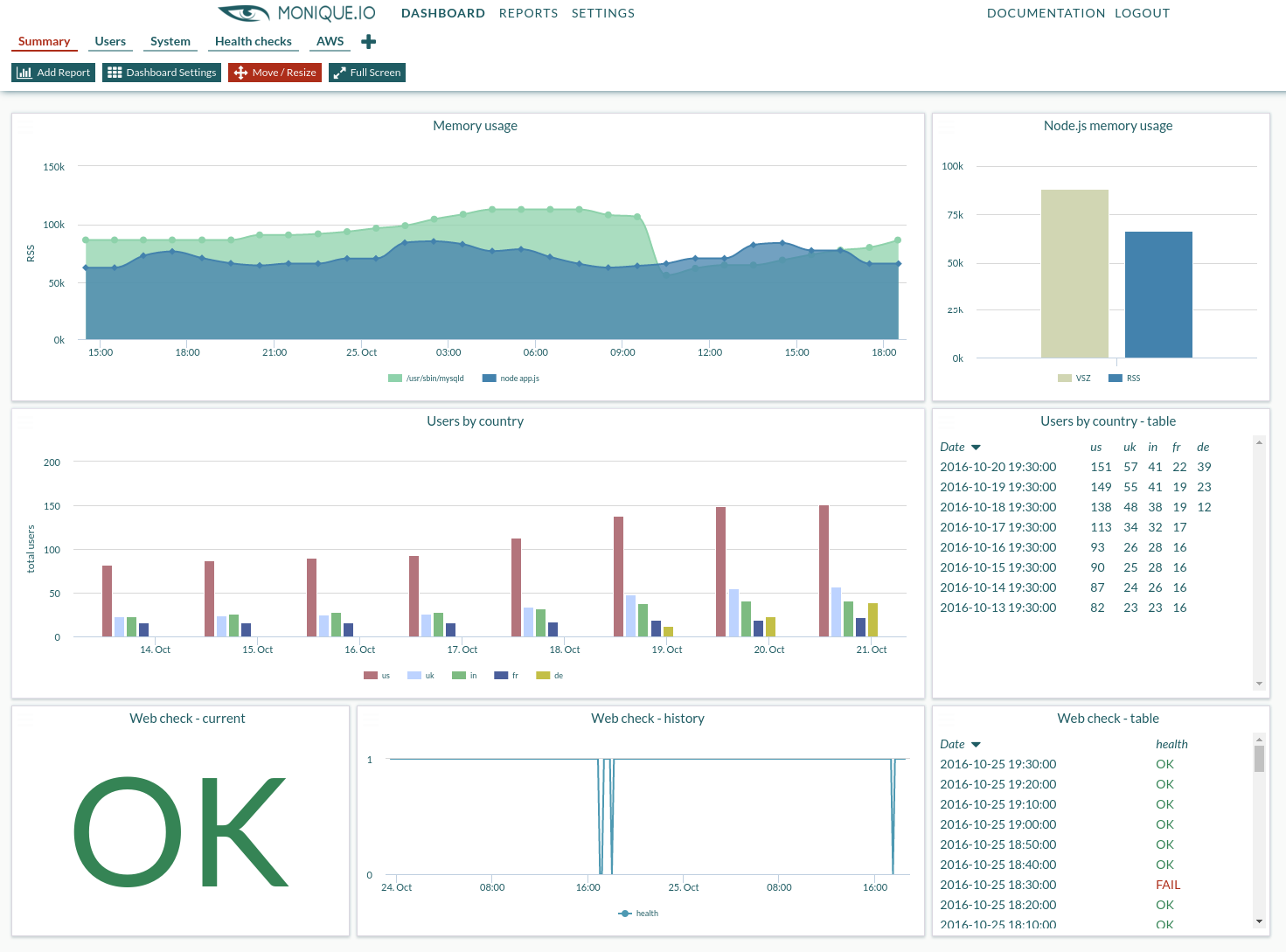1286x952 pixels.
Task: Toggle uk series in Users by country legend
Action: [x=421, y=676]
